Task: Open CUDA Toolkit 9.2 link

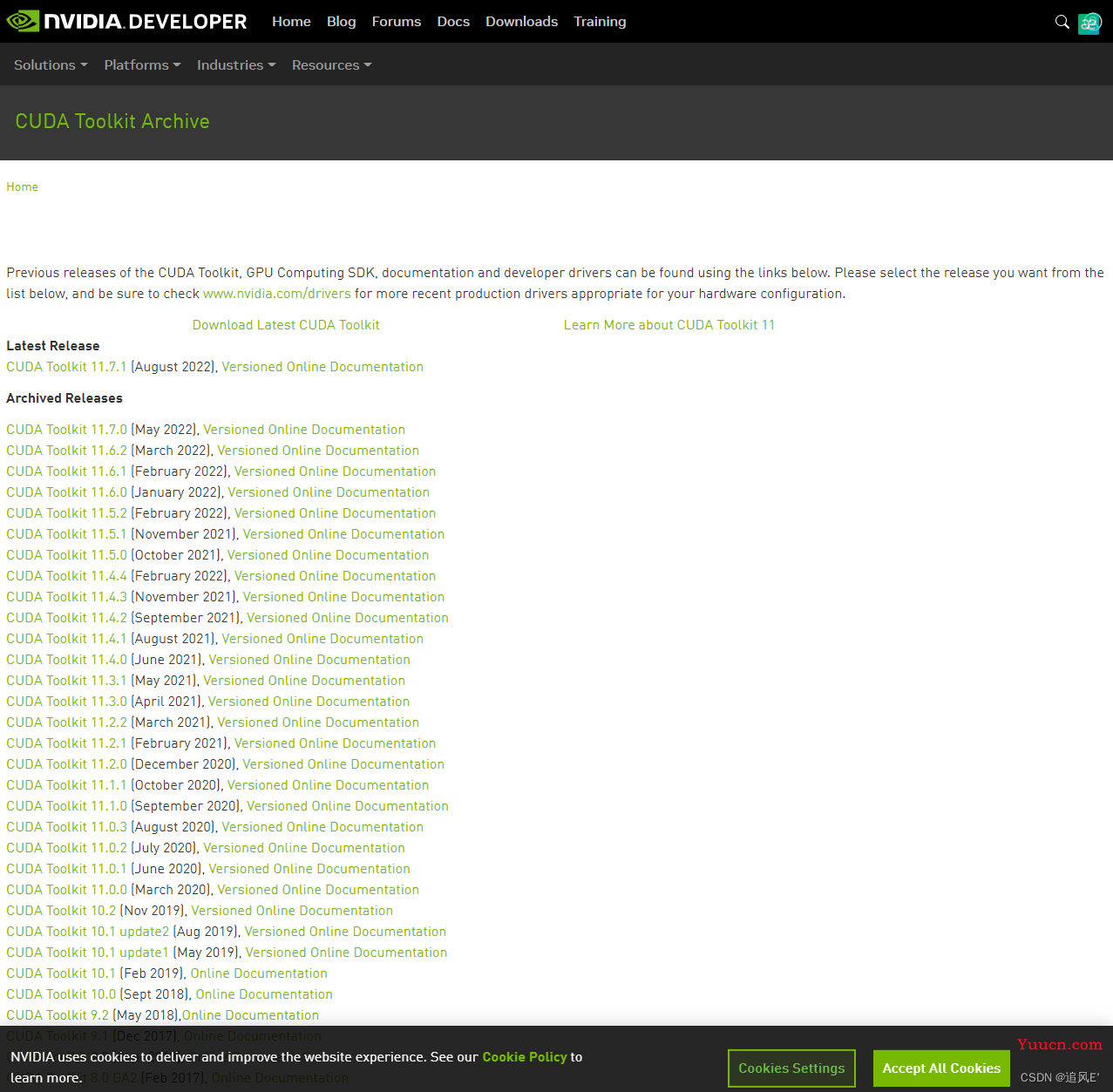Action: [x=58, y=1015]
